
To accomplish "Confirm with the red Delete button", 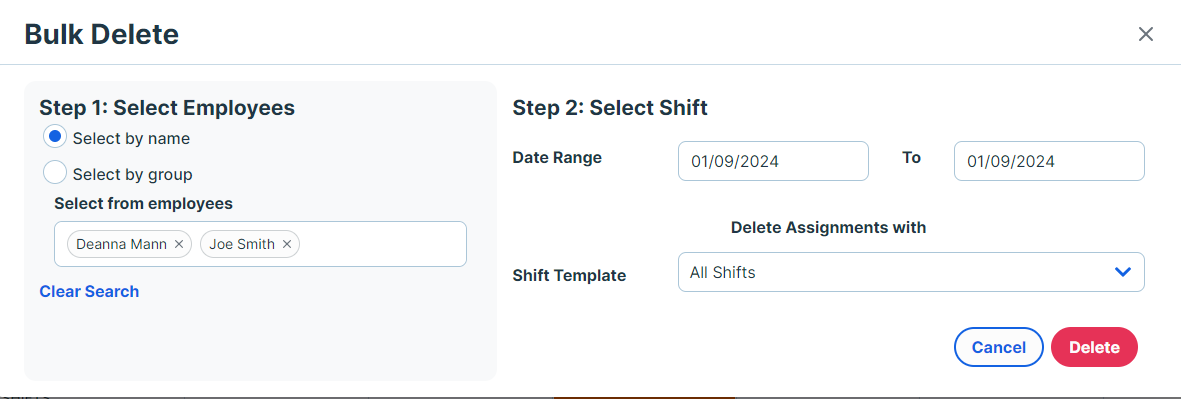I will click(1094, 347).
